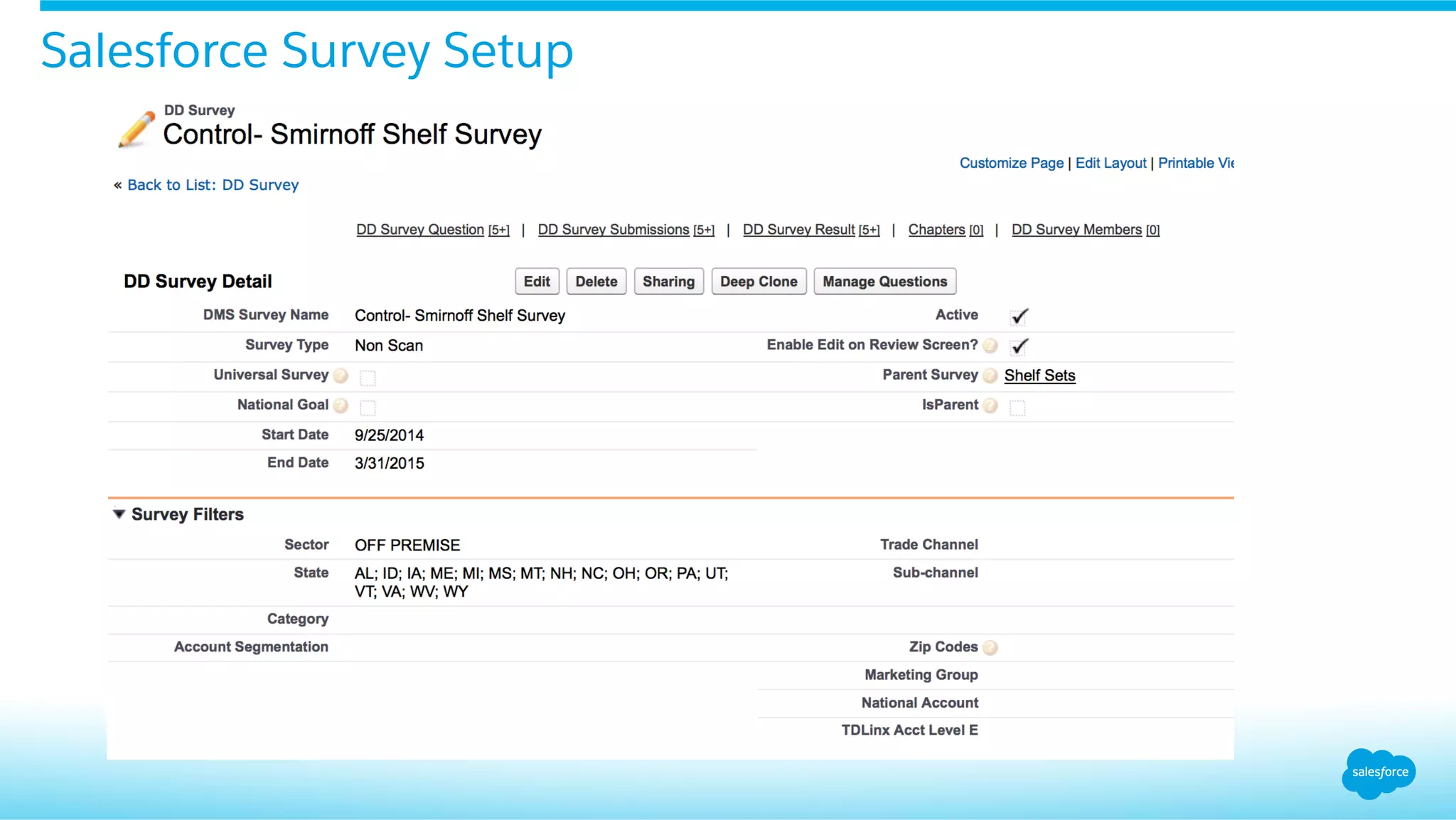
Task: Click the Survey Type value Non Scan
Action: click(x=389, y=346)
